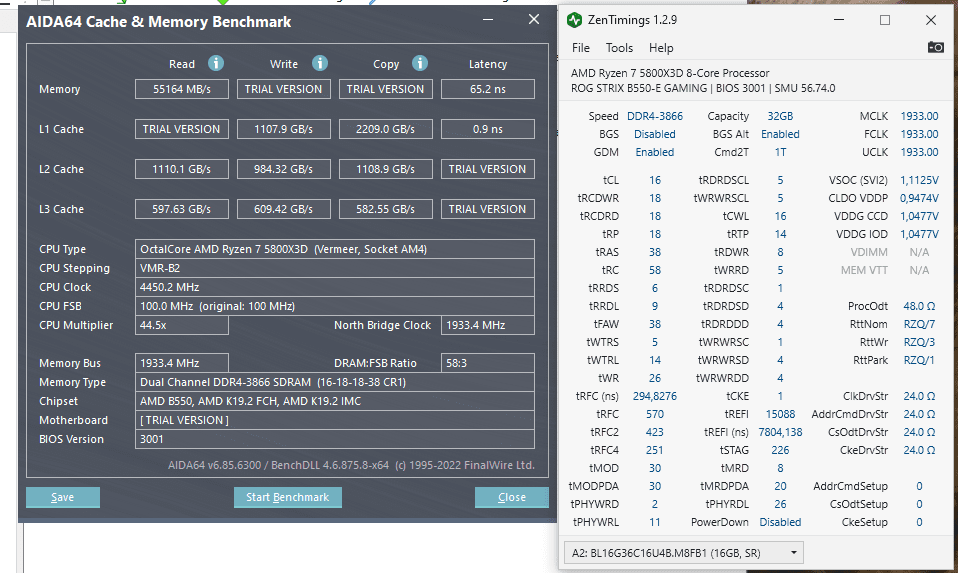Click the CPU Clock value 4450.2 MHz
958x573 pixels.
click(x=335, y=287)
